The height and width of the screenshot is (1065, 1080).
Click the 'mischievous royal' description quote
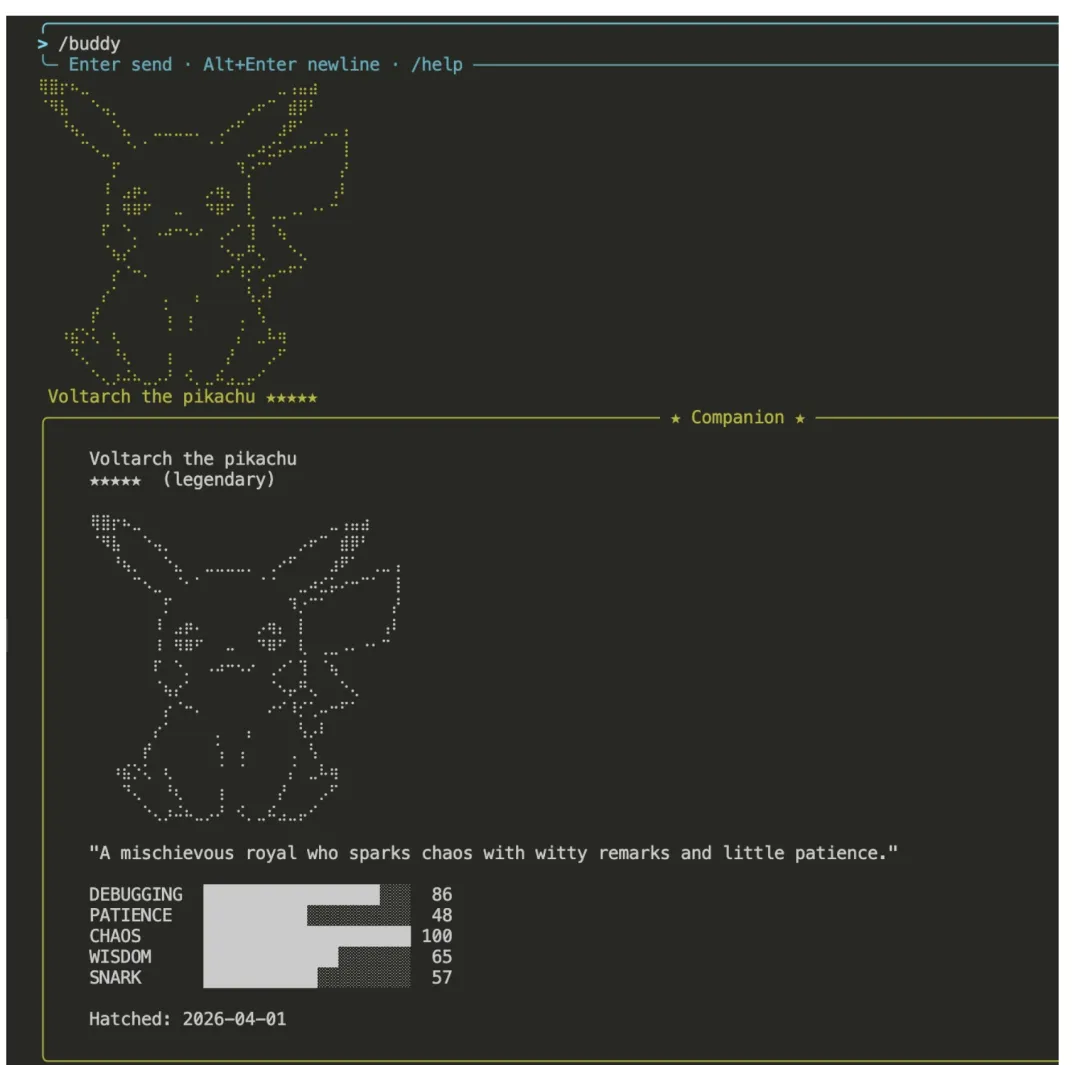pos(493,853)
